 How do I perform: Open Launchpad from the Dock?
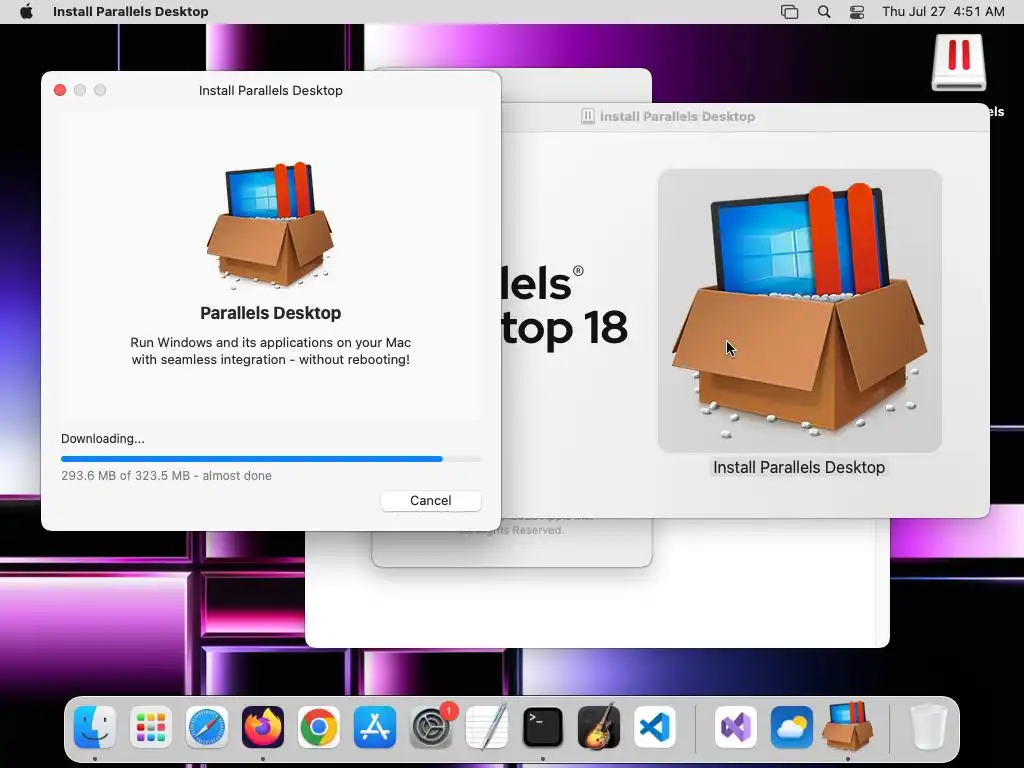151,727
